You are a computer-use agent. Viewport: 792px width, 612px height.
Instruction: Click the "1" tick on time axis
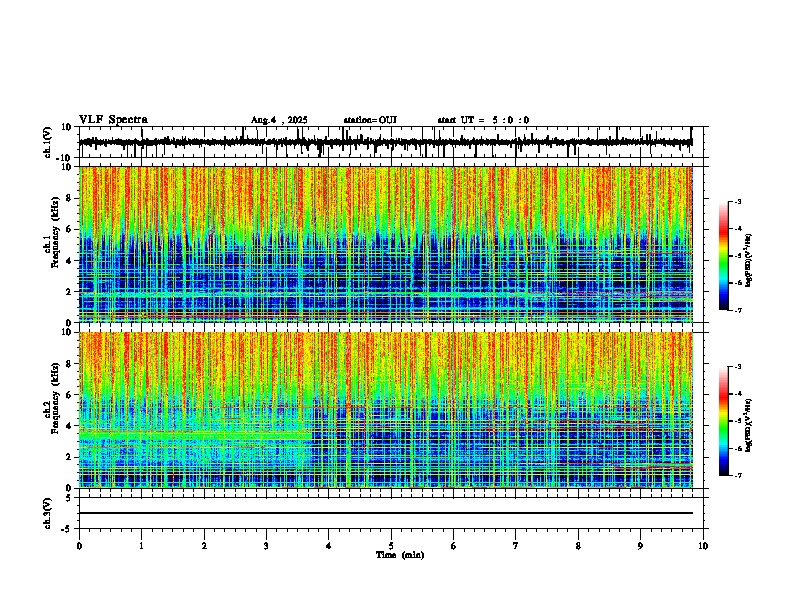tap(141, 546)
